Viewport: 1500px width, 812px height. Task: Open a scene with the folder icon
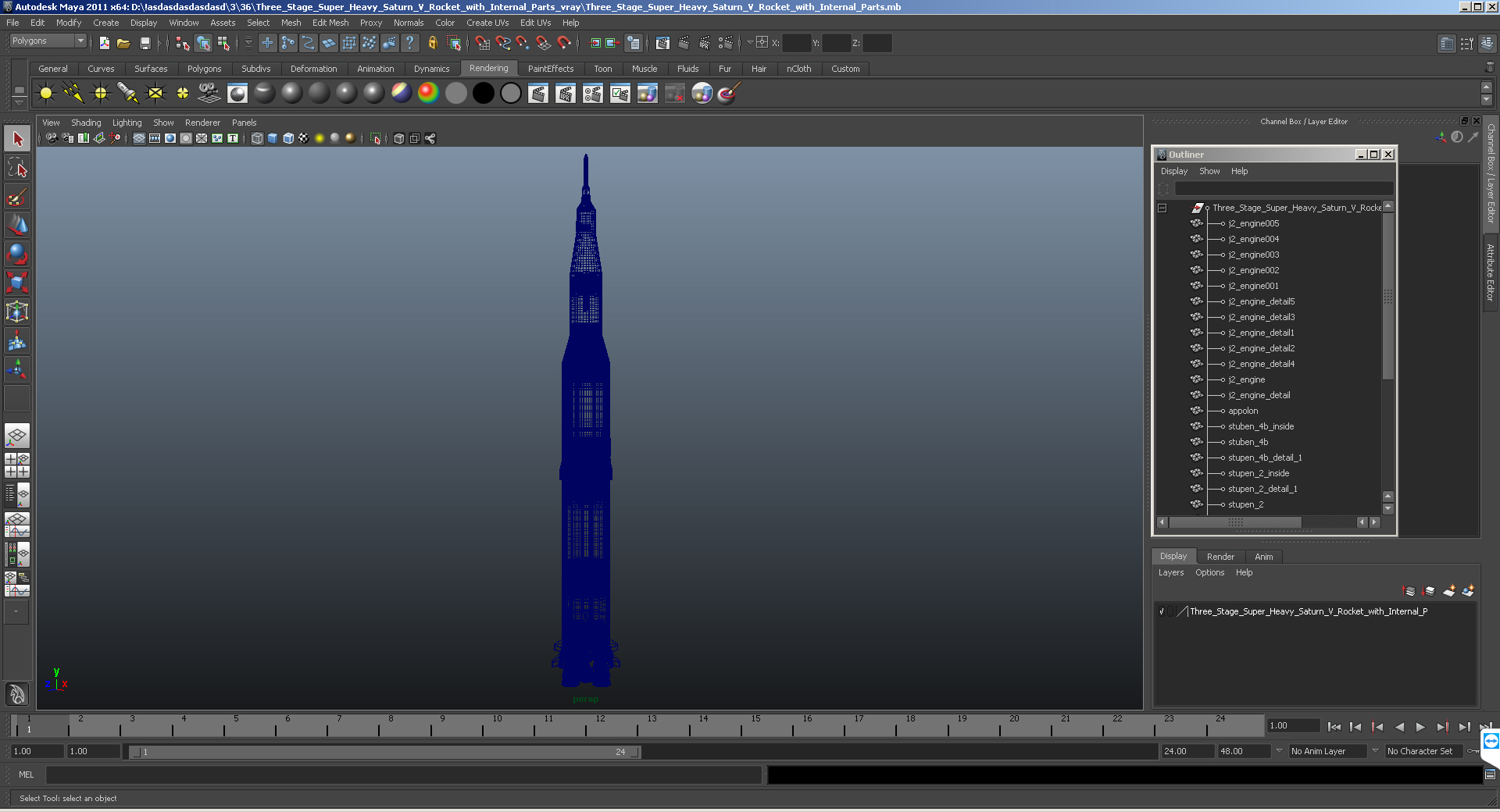(x=123, y=43)
